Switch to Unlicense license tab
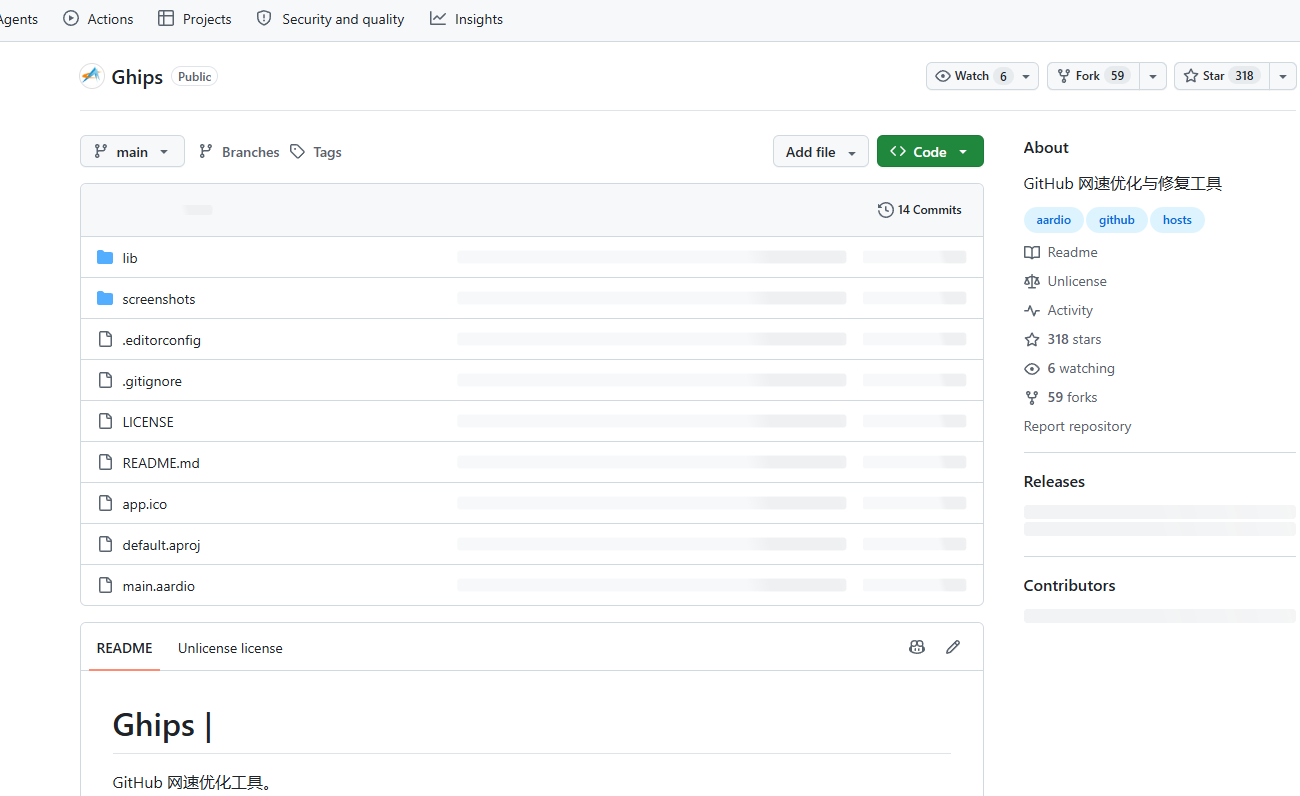Image resolution: width=1300 pixels, height=796 pixels. click(x=230, y=648)
